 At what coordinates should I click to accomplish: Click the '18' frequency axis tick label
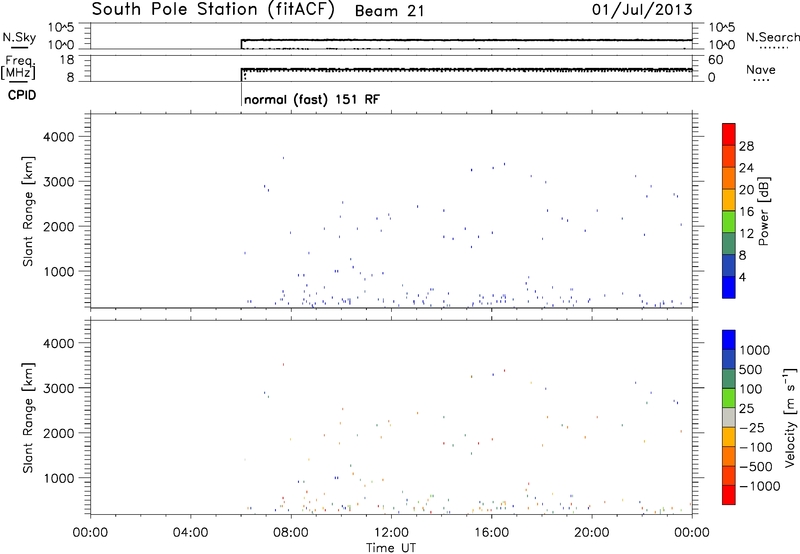point(68,60)
